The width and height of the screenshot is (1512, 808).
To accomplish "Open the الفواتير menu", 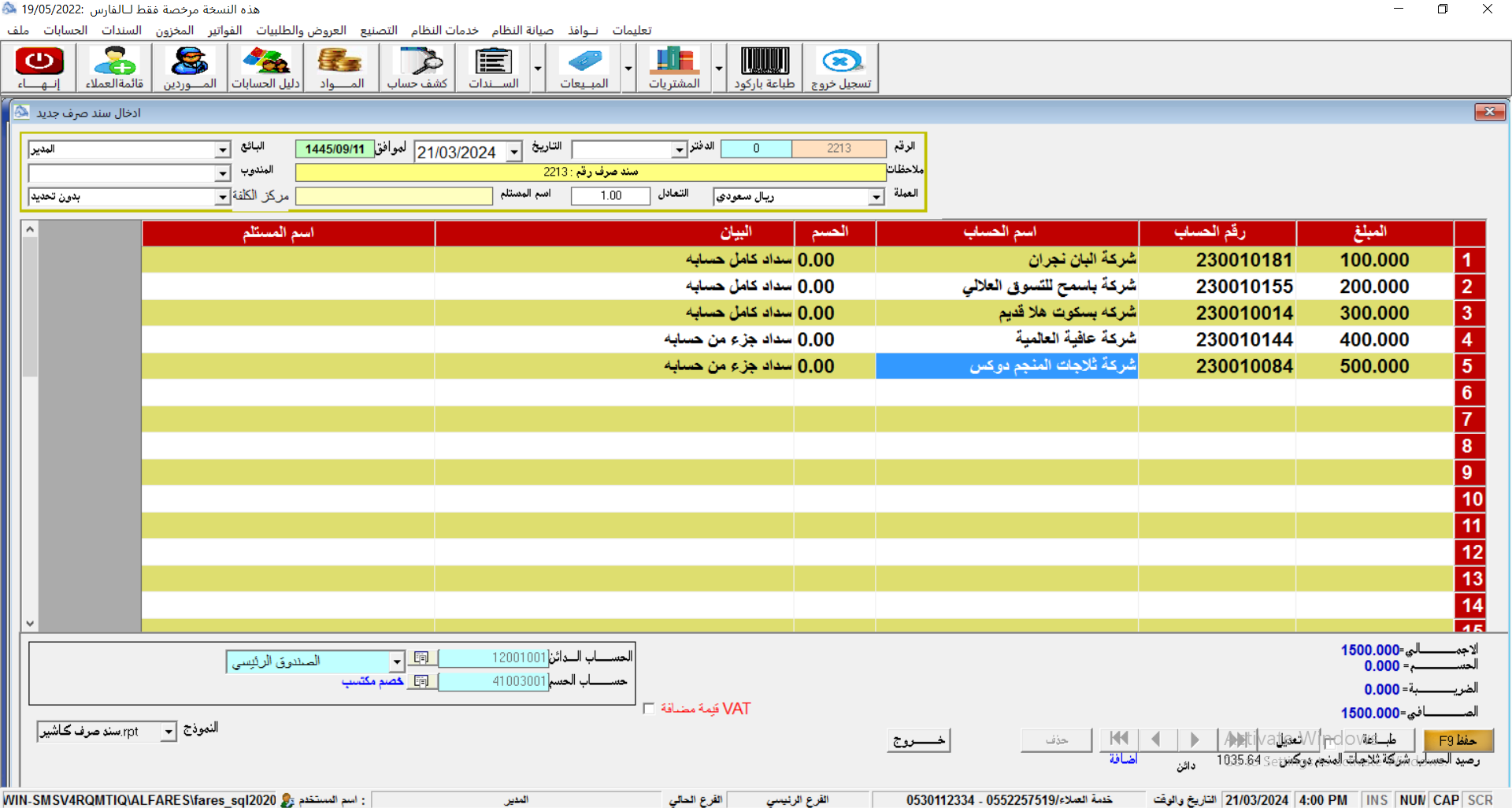I will click(x=224, y=30).
